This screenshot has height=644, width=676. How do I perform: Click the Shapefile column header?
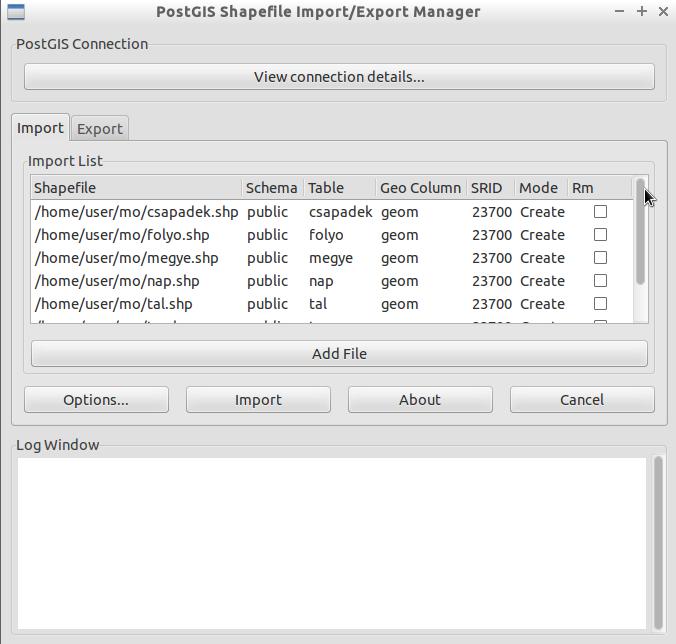coord(136,188)
